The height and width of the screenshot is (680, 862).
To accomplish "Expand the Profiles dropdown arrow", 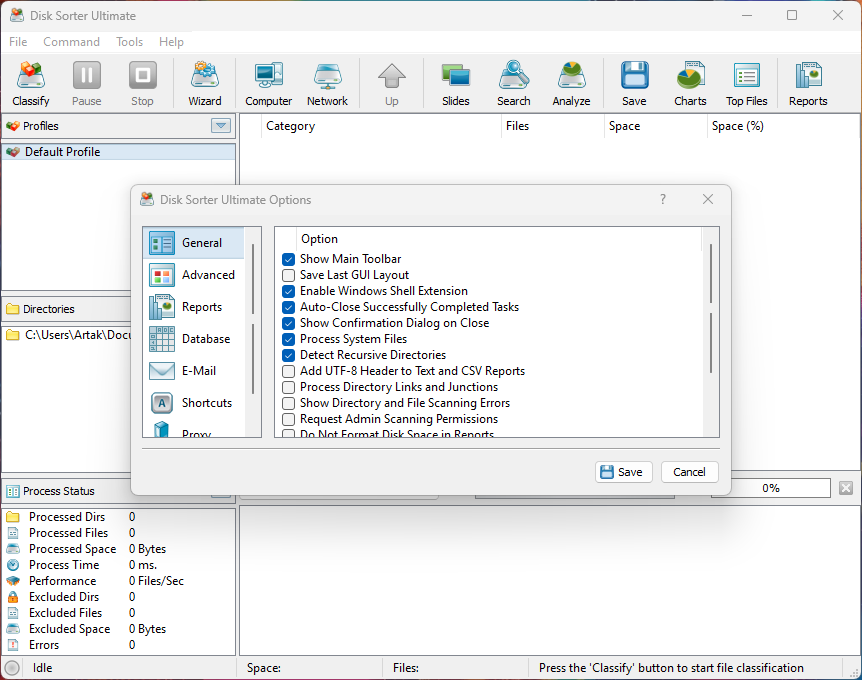I will 221,126.
